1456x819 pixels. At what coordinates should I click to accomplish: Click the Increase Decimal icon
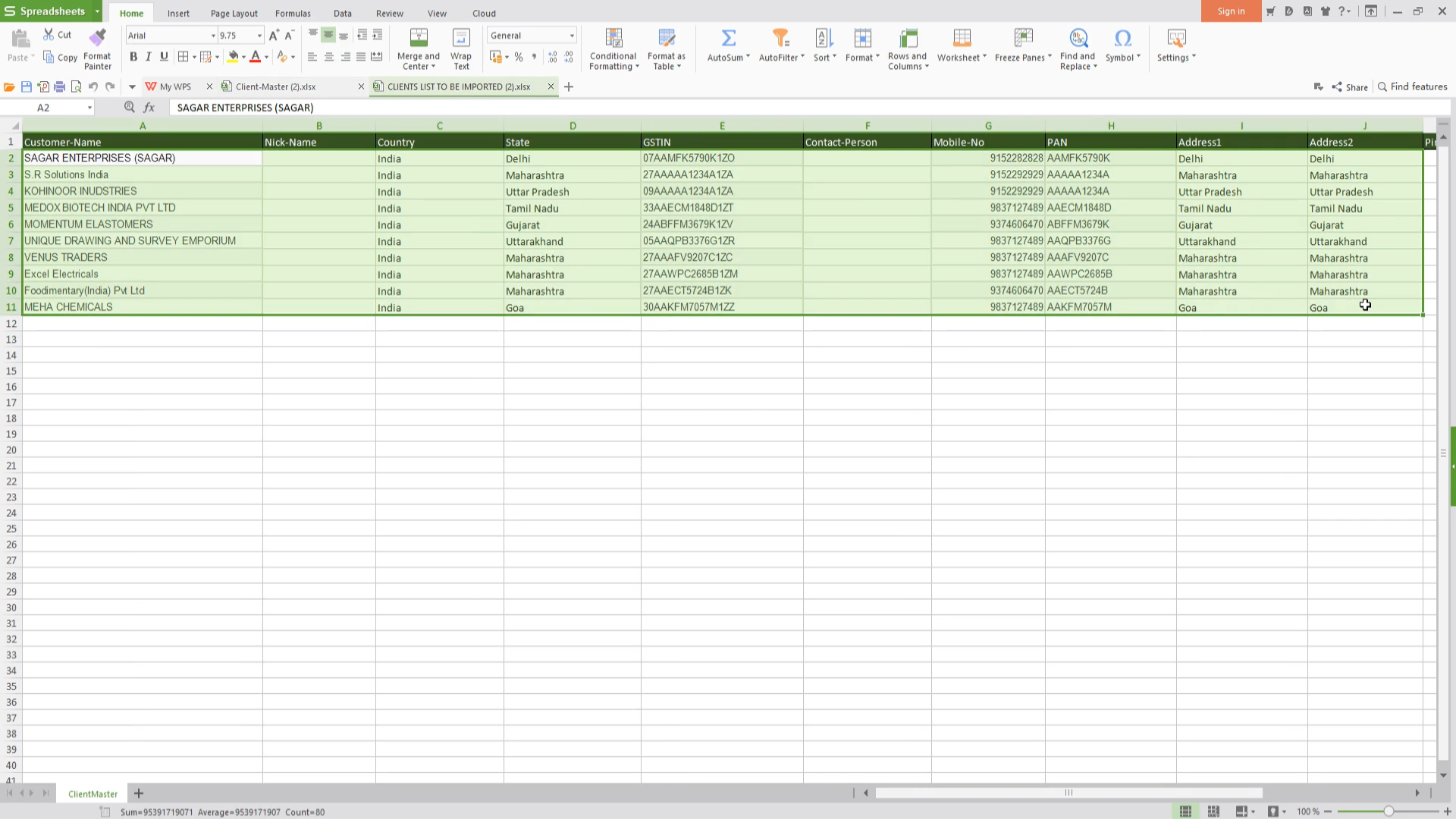pos(552,57)
